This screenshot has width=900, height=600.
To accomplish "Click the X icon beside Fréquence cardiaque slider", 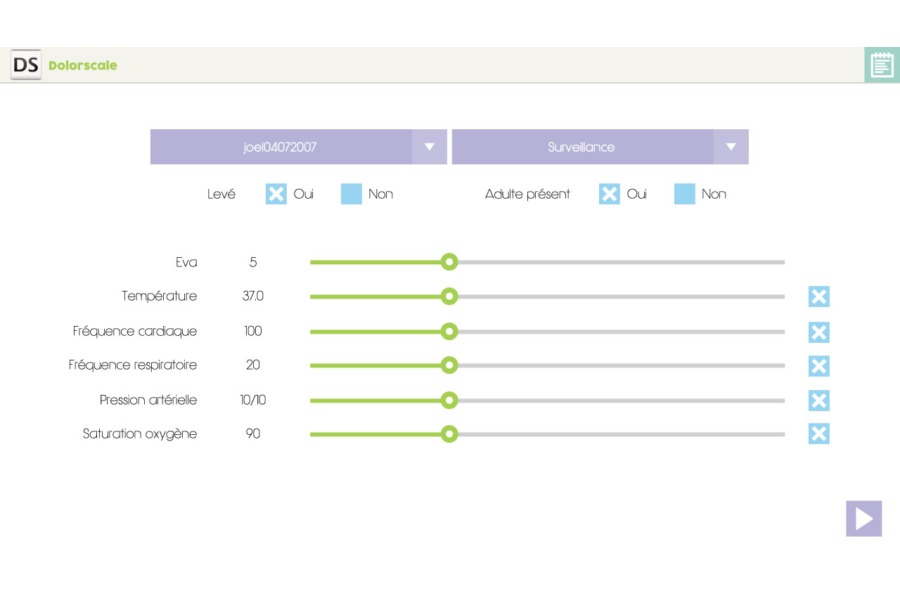I will 819,332.
